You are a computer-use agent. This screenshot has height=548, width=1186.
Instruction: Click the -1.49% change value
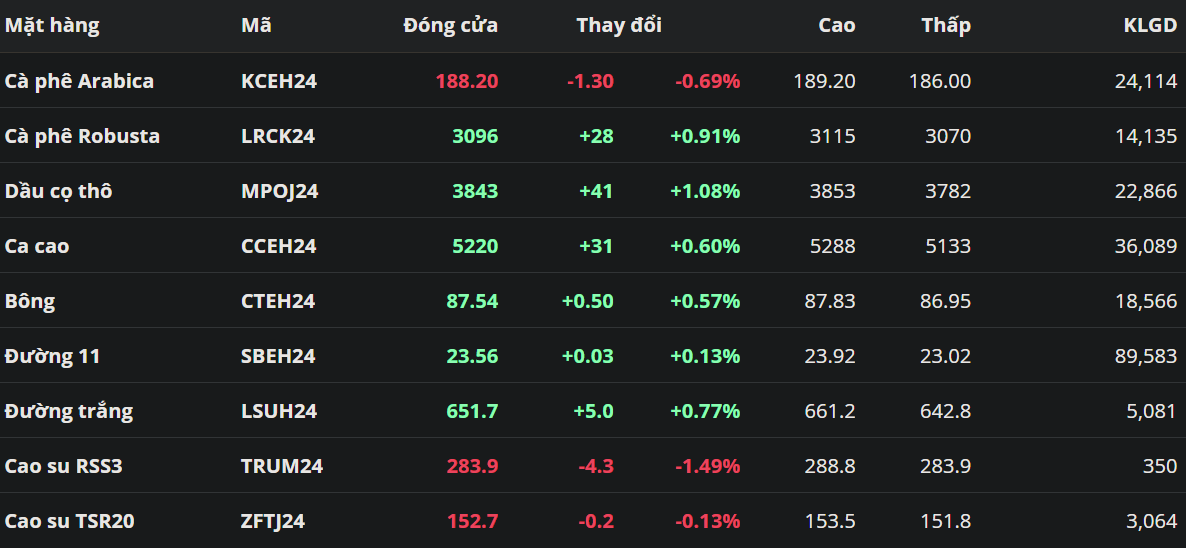coord(707,466)
